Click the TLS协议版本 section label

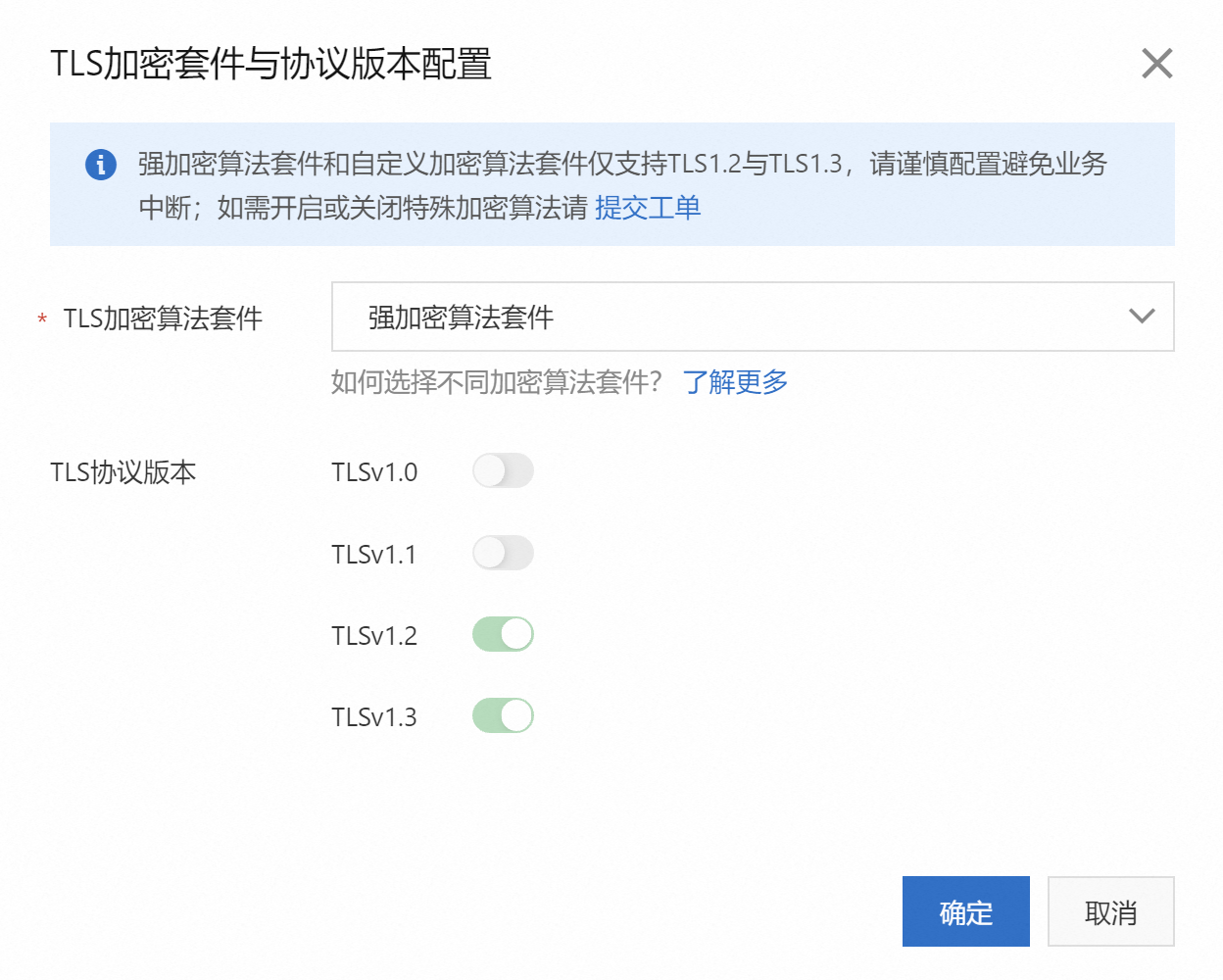tap(123, 472)
